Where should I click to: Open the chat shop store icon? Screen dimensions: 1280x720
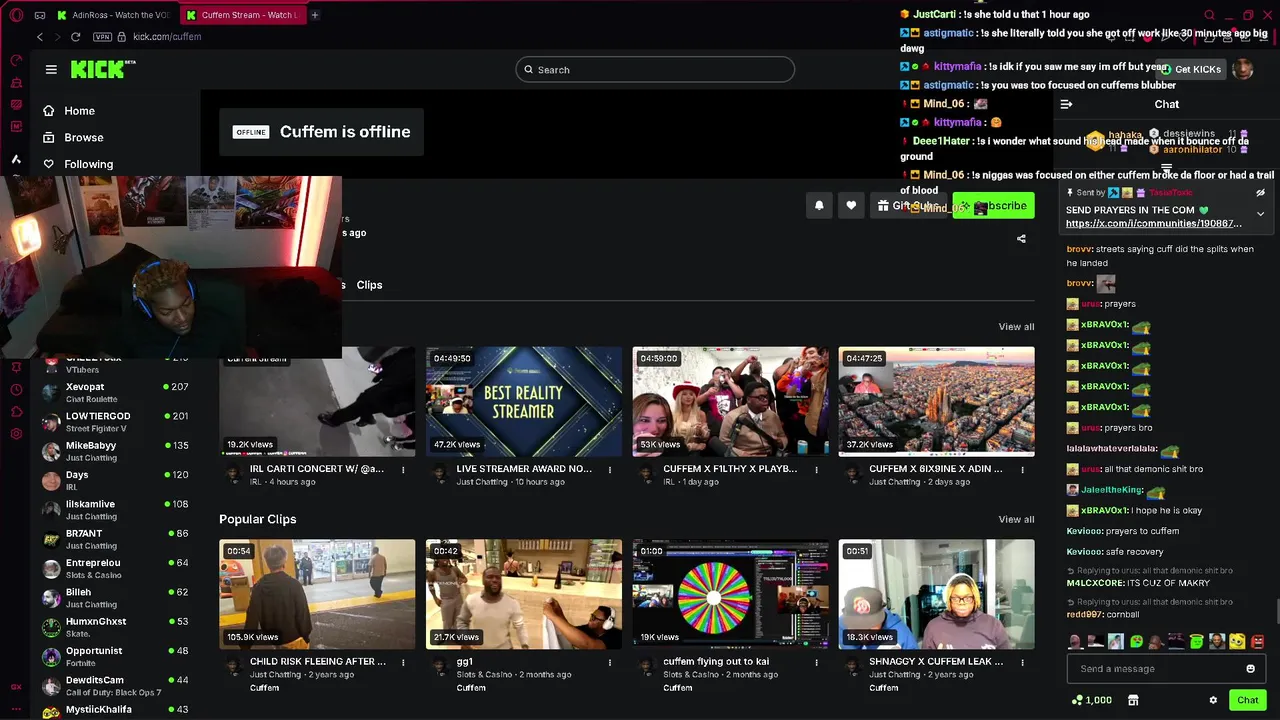point(1133,700)
